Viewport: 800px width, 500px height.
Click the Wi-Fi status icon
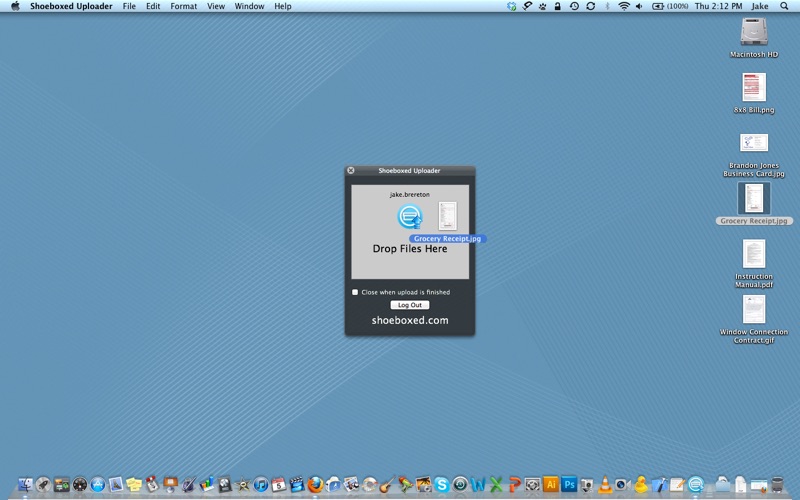(x=623, y=6)
